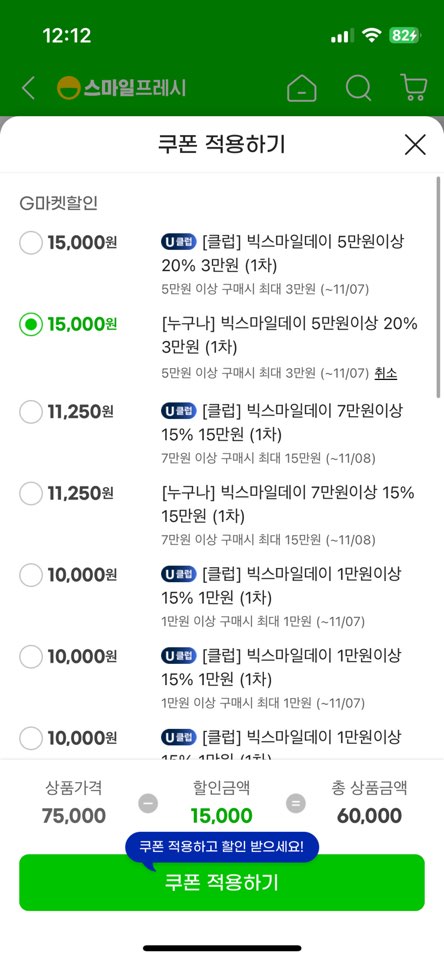This screenshot has width=444, height=961.
Task: Tap the blue coupon tooltip bubble
Action: [222, 847]
